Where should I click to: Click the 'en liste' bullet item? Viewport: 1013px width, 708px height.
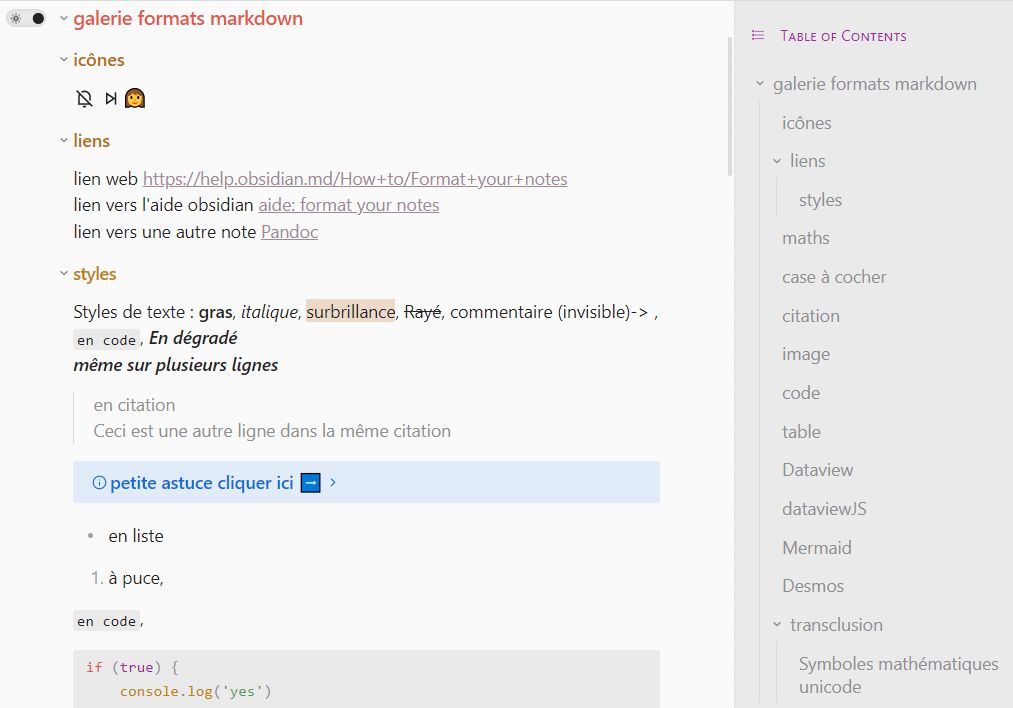[x=136, y=536]
